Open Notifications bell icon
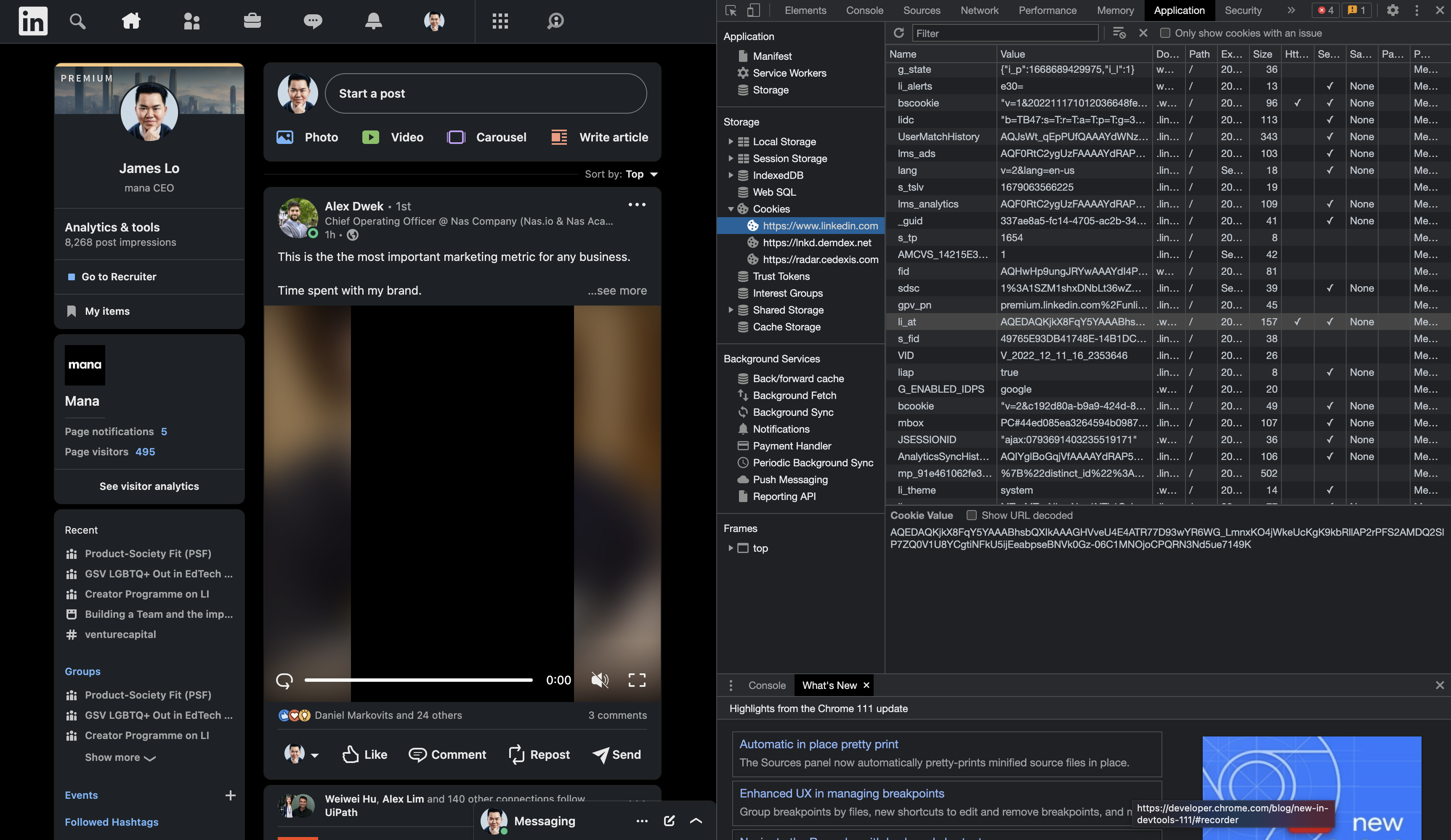The width and height of the screenshot is (1451, 840). 374,21
